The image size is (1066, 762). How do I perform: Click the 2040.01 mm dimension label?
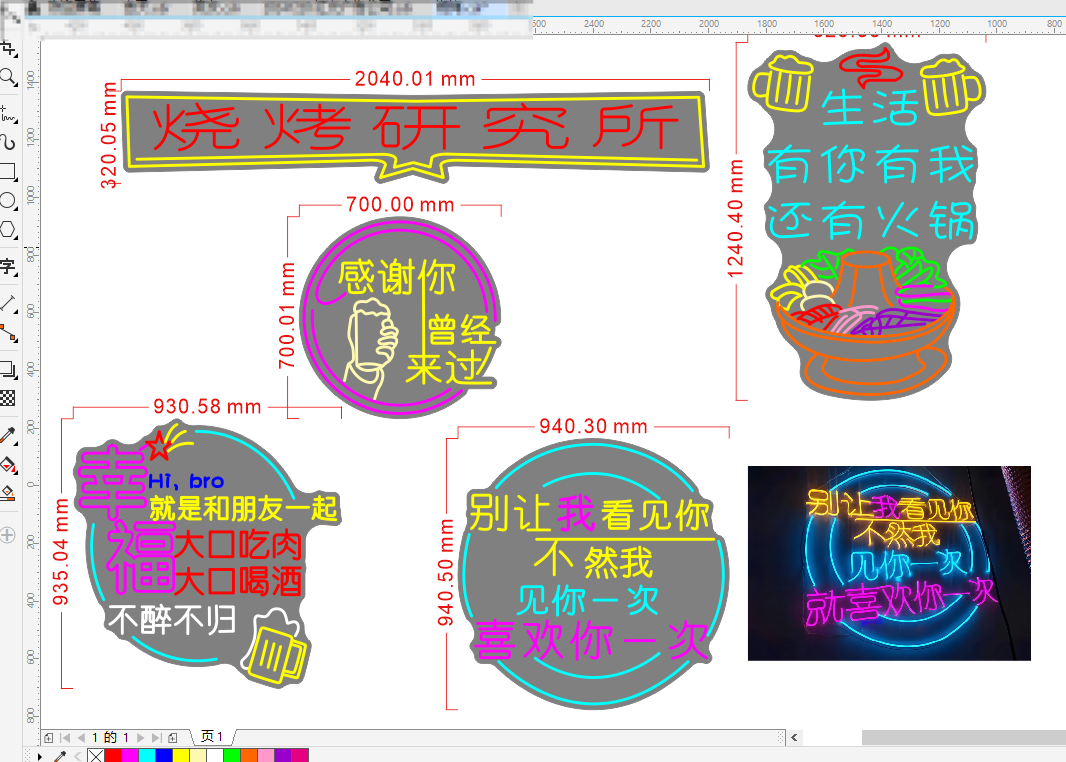click(x=415, y=79)
